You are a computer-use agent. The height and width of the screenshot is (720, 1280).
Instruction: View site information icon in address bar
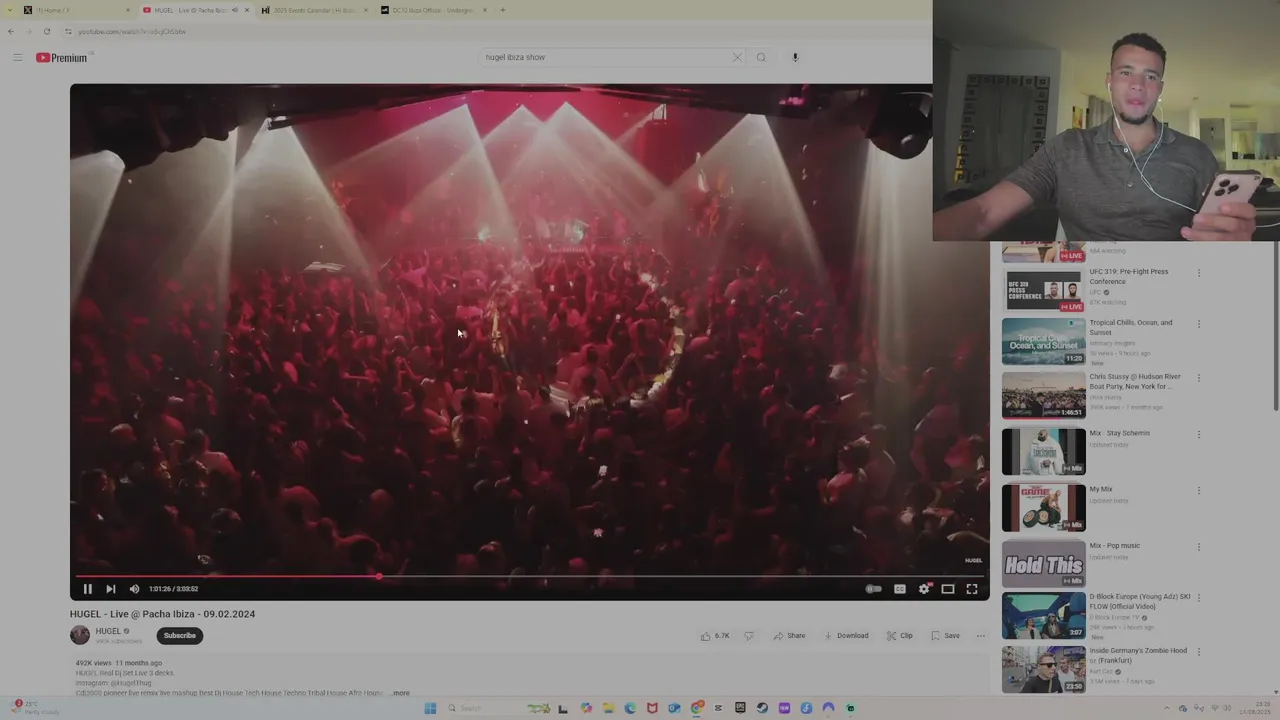pos(68,31)
